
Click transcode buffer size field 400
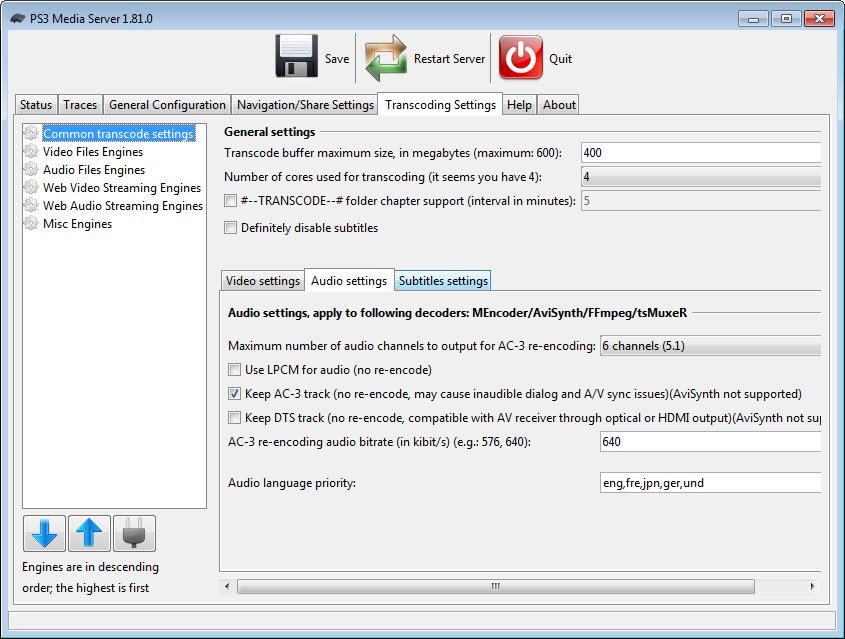click(x=701, y=152)
